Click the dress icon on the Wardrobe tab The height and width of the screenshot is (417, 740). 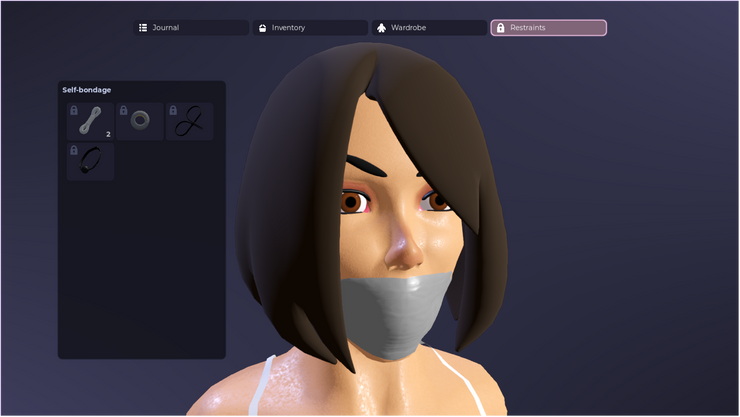(381, 28)
